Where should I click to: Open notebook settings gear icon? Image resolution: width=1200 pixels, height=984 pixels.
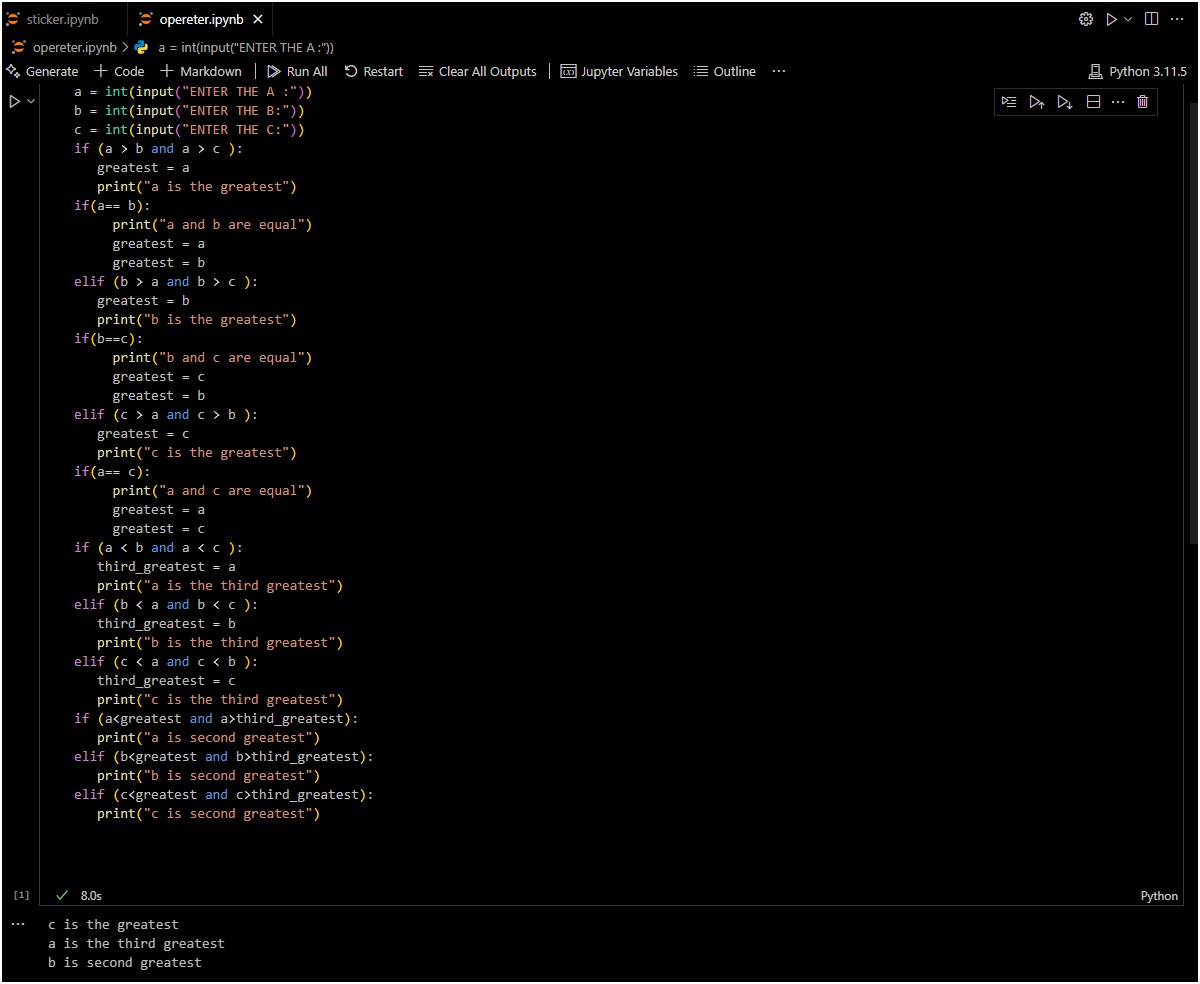click(1086, 19)
